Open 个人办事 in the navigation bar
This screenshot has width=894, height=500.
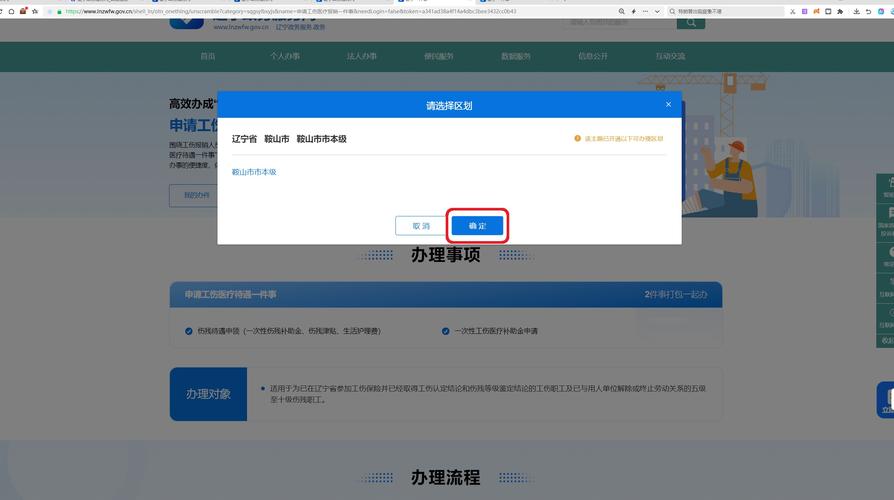(x=285, y=56)
